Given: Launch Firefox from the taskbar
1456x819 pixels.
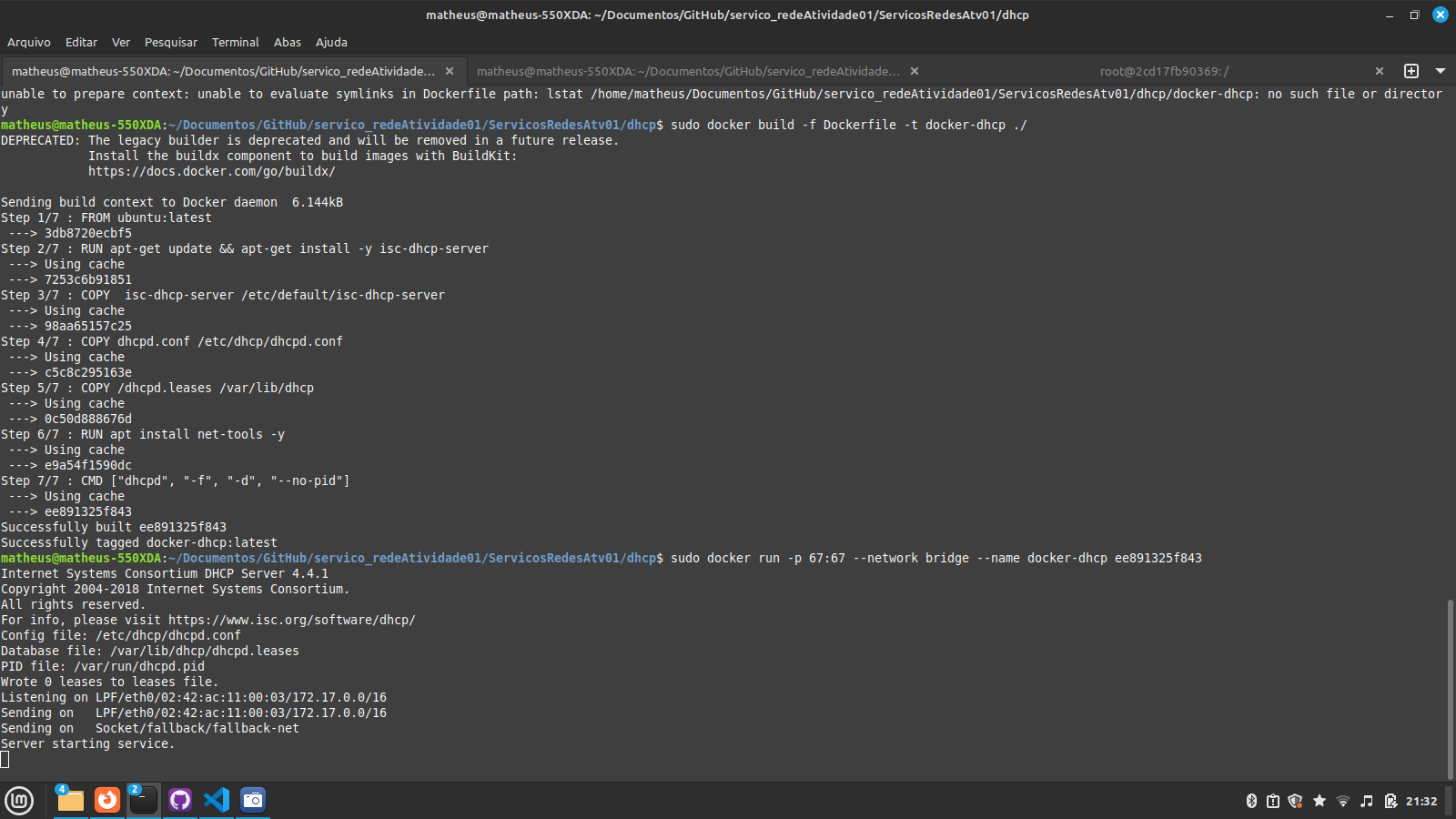Looking at the screenshot, I should tap(107, 800).
